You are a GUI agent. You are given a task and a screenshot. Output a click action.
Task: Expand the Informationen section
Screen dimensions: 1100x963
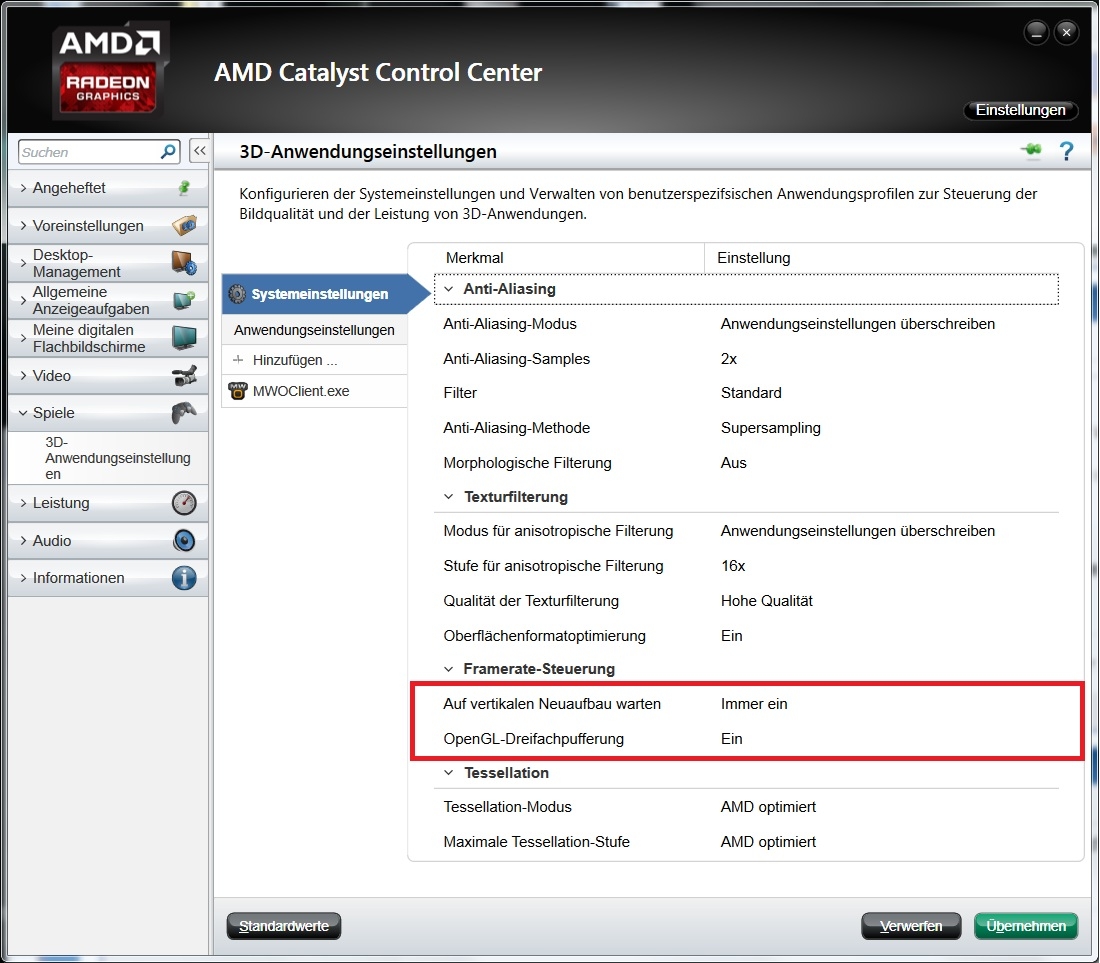pyautogui.click(x=23, y=578)
